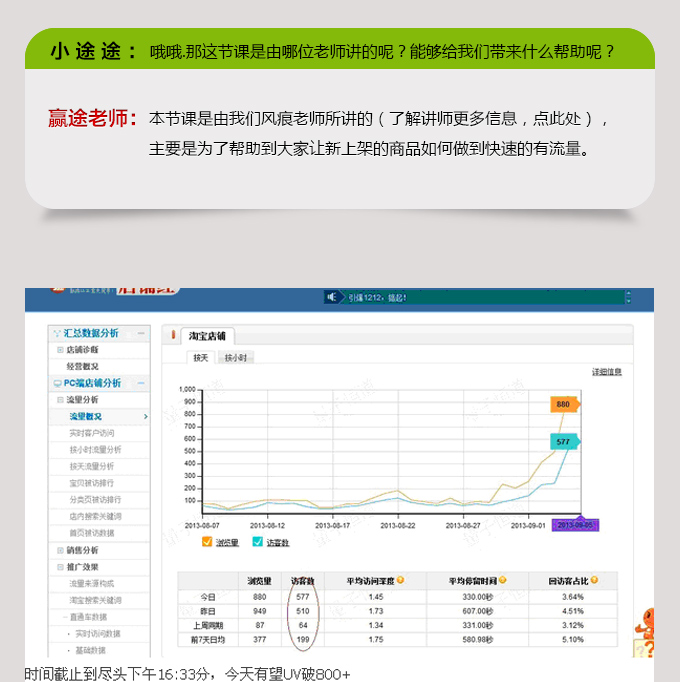
Task: Click the red marker icon left of 淘宝店铺 tab
Action: pos(173,335)
